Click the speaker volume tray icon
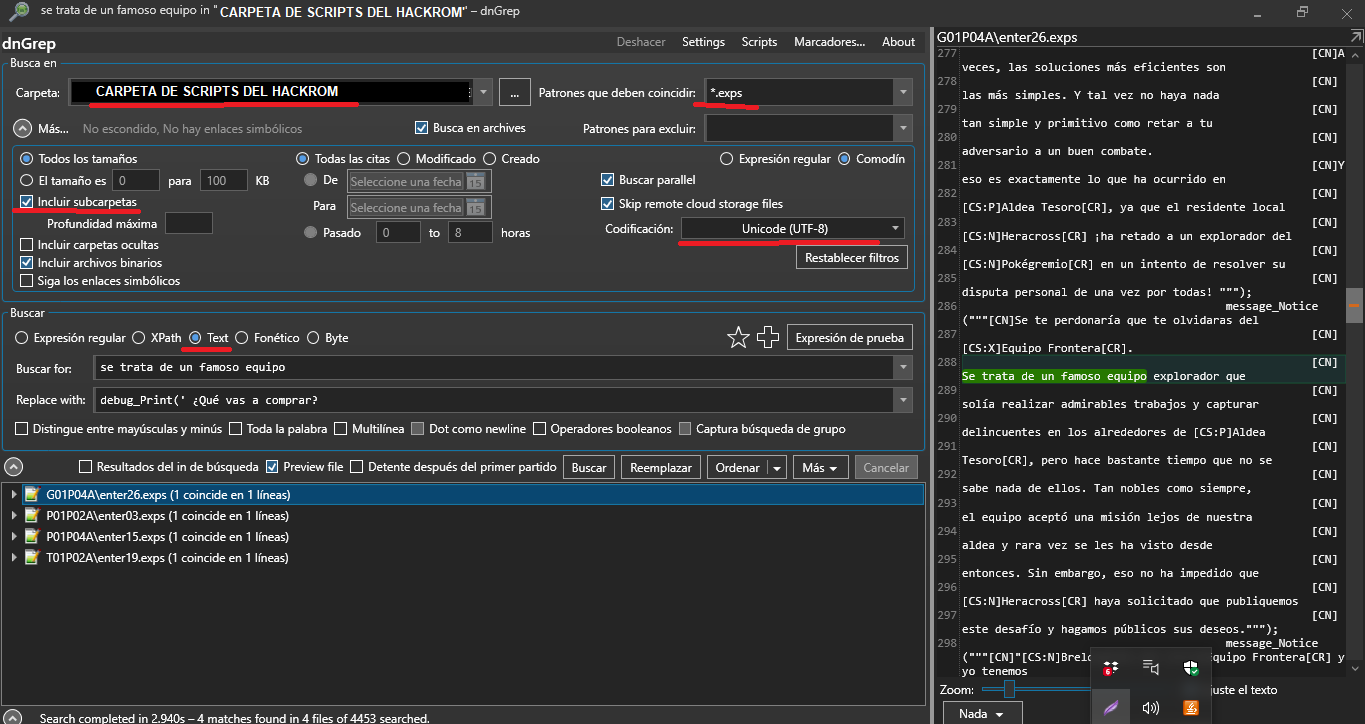Screen dimensions: 1365x724 tap(1150, 708)
